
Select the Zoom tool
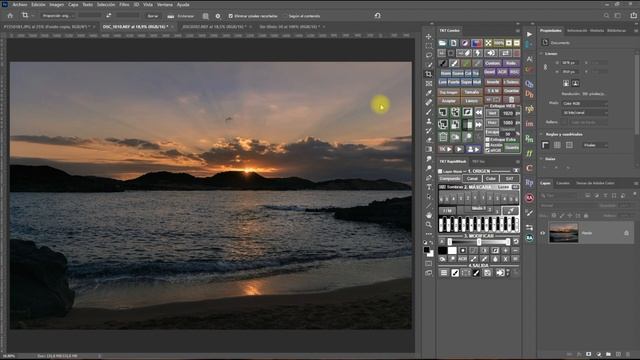click(429, 224)
